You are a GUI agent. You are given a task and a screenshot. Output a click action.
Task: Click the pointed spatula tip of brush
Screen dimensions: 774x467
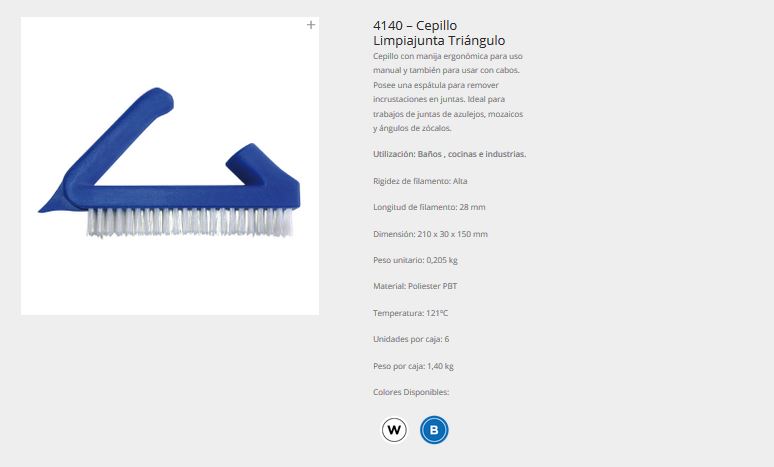(x=52, y=205)
